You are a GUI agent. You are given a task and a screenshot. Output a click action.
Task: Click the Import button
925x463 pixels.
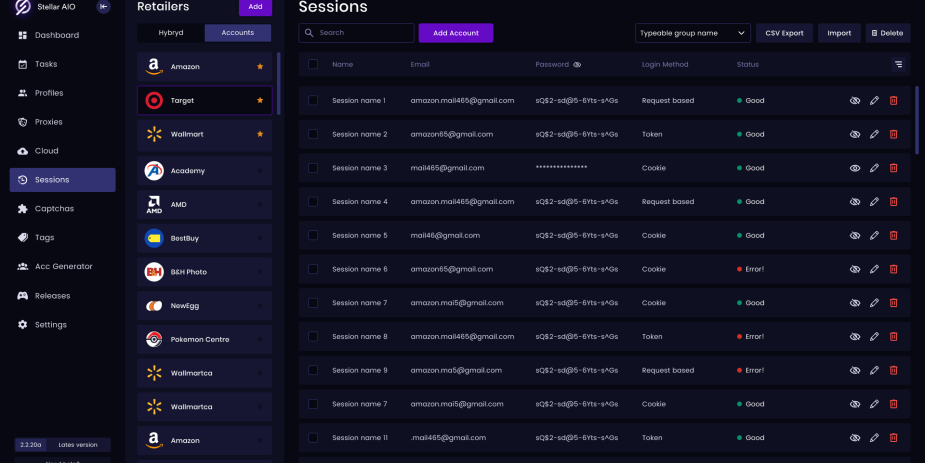(x=839, y=33)
